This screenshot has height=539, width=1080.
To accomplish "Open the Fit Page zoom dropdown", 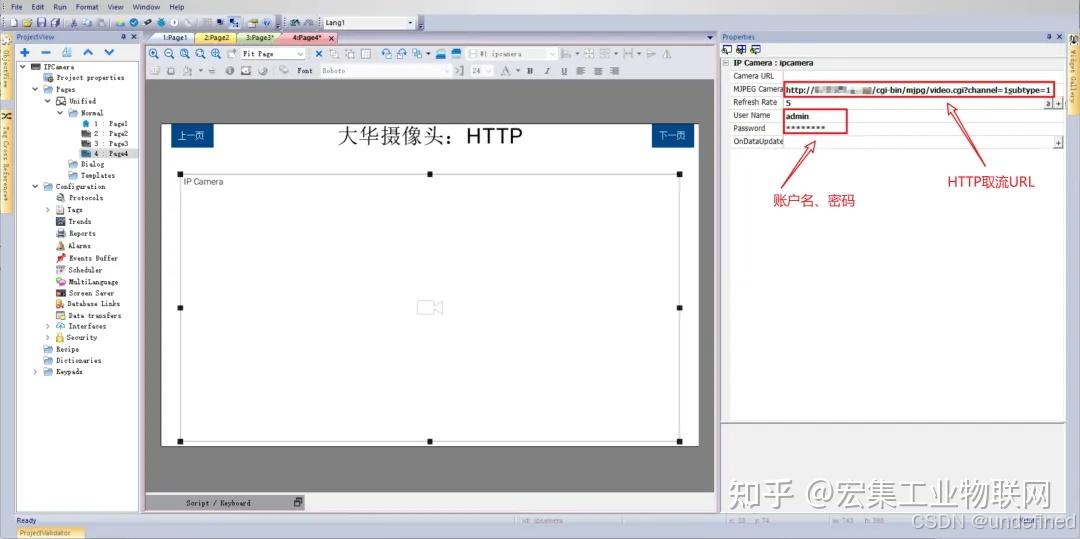I will click(x=300, y=54).
